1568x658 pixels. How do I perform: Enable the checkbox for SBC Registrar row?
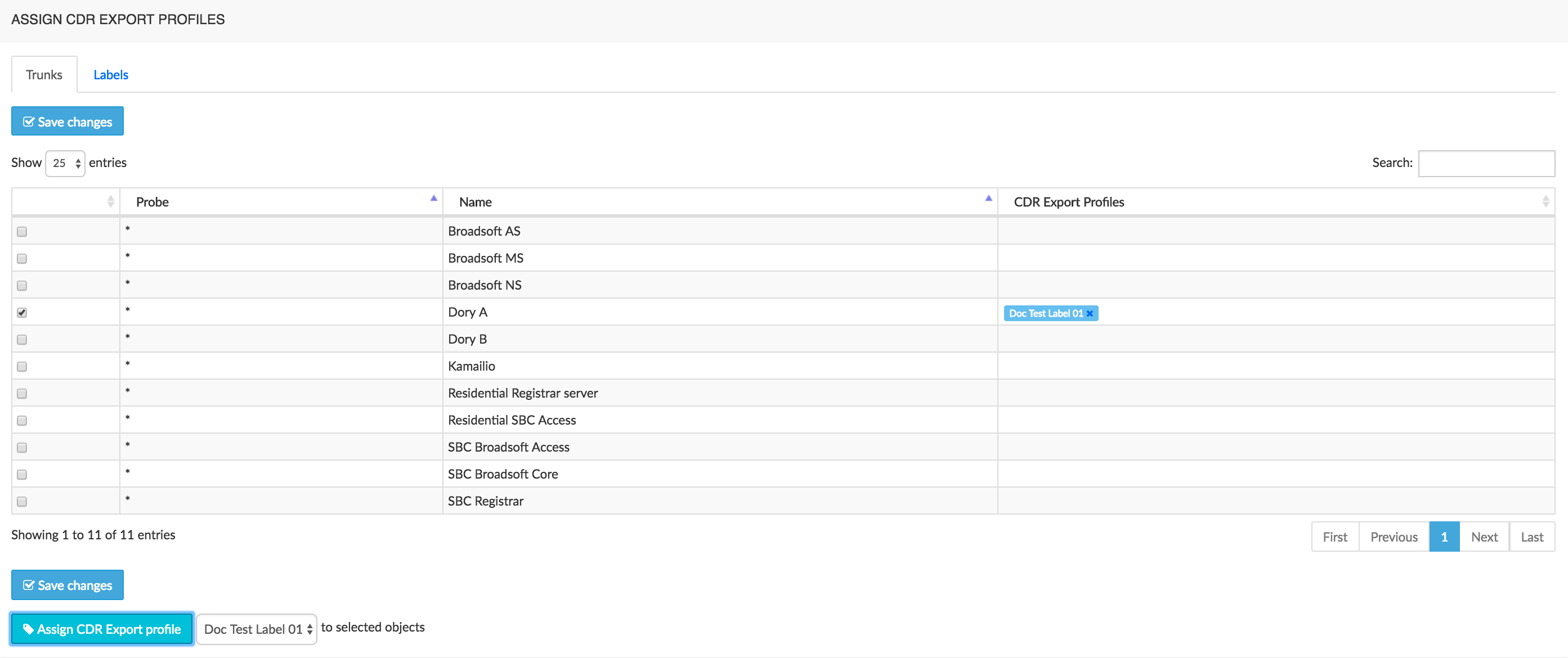click(x=22, y=501)
